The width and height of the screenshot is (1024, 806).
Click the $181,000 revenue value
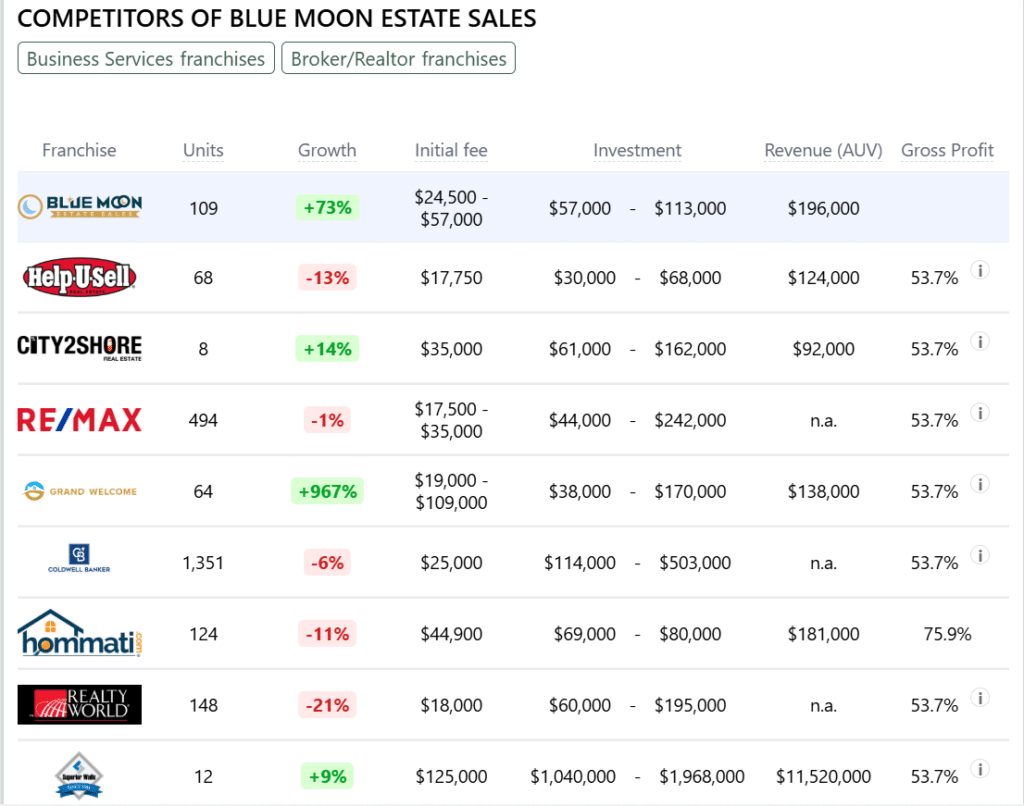tap(824, 634)
